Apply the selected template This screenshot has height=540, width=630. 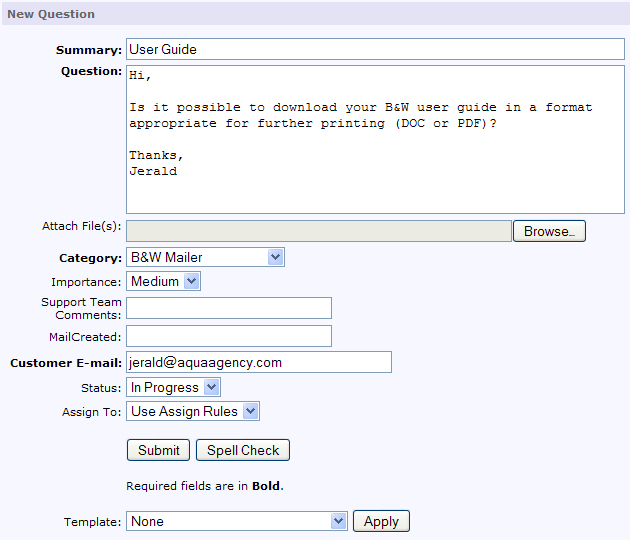pyautogui.click(x=381, y=521)
